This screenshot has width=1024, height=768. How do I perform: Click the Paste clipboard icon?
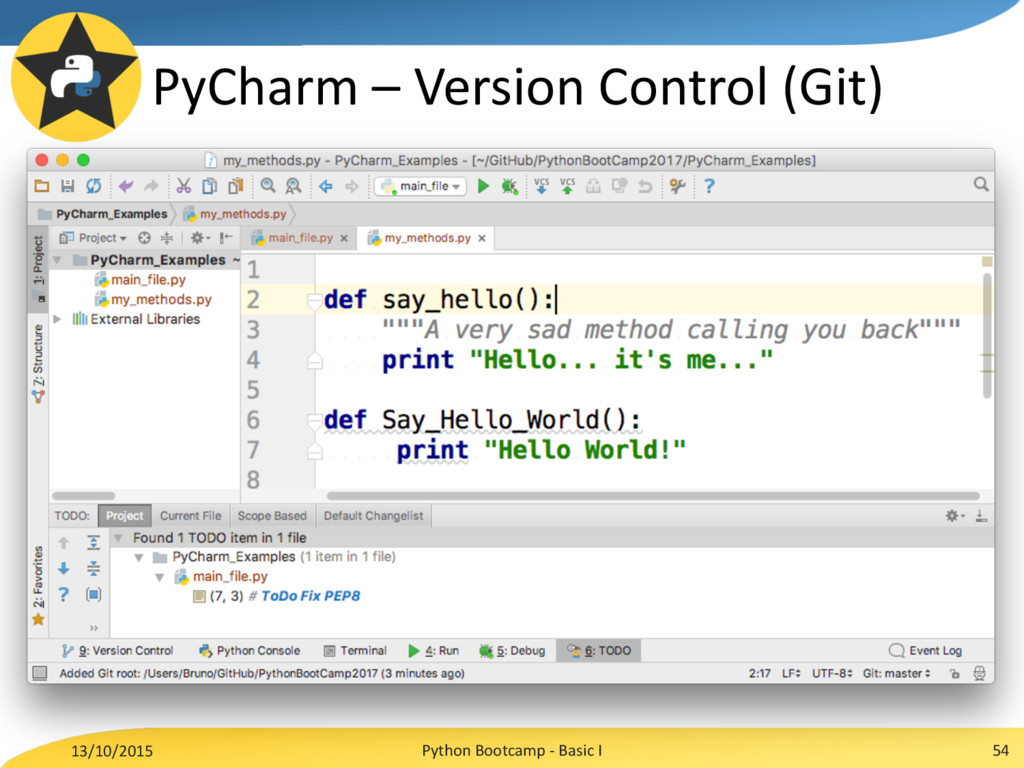point(235,186)
